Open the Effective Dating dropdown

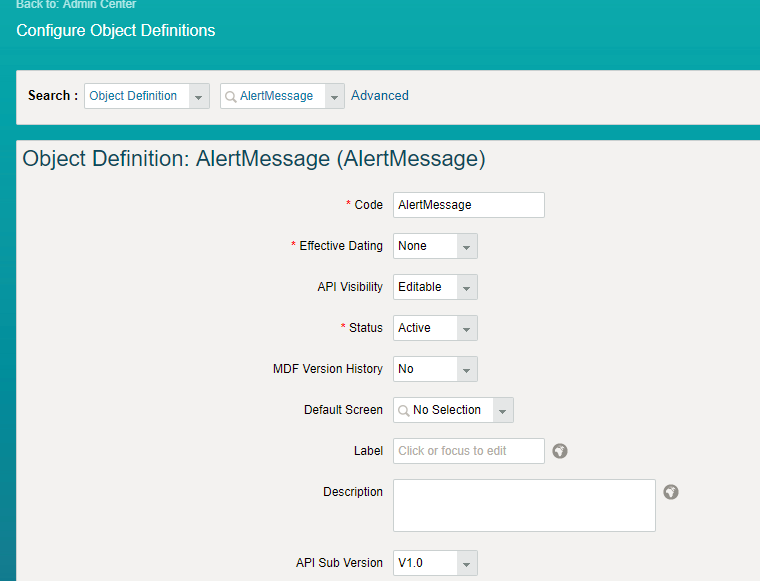pyautogui.click(x=467, y=246)
